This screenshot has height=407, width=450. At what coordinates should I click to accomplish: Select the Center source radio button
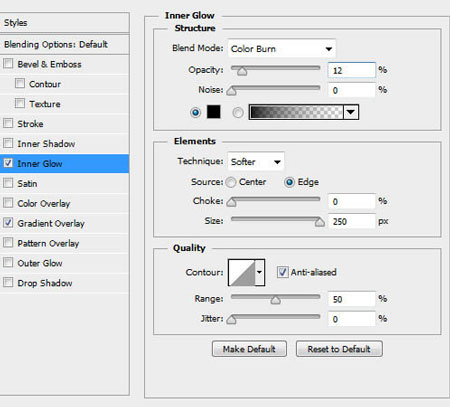231,182
